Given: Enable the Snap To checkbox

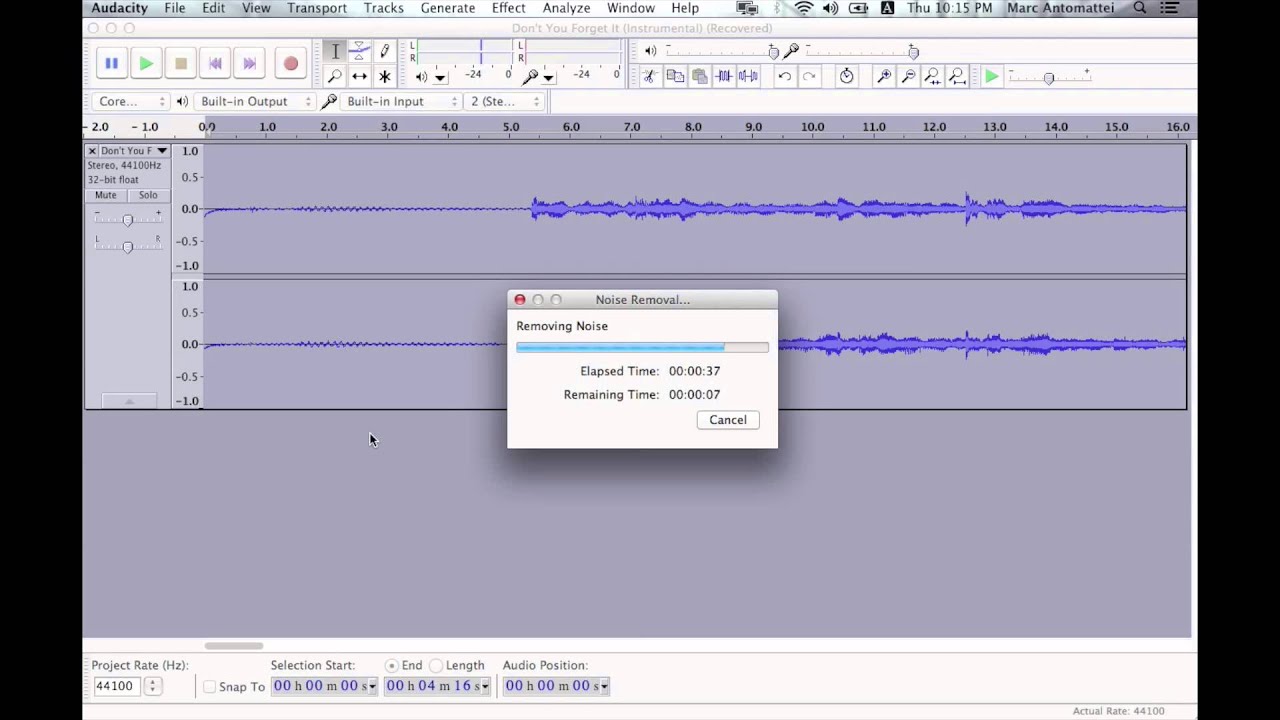Looking at the screenshot, I should pyautogui.click(x=209, y=686).
